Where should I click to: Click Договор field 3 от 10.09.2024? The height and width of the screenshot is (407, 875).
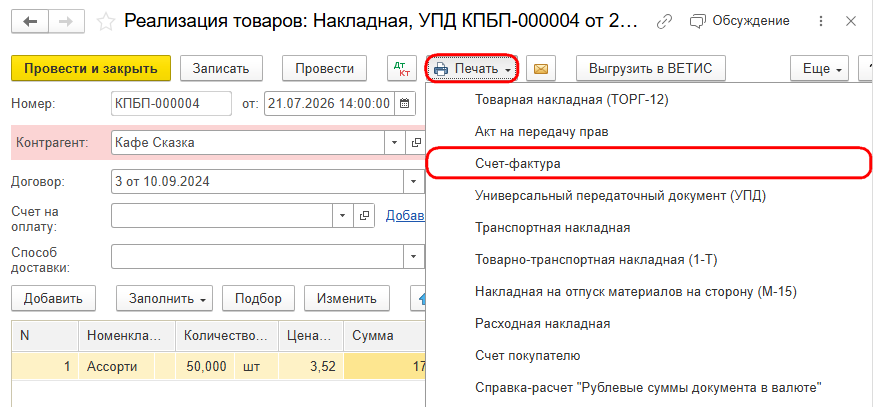(x=258, y=181)
